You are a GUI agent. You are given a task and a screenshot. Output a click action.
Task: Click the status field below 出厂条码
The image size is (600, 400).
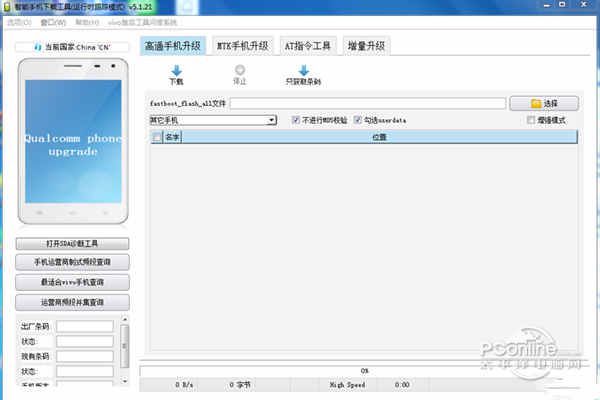[x=85, y=341]
